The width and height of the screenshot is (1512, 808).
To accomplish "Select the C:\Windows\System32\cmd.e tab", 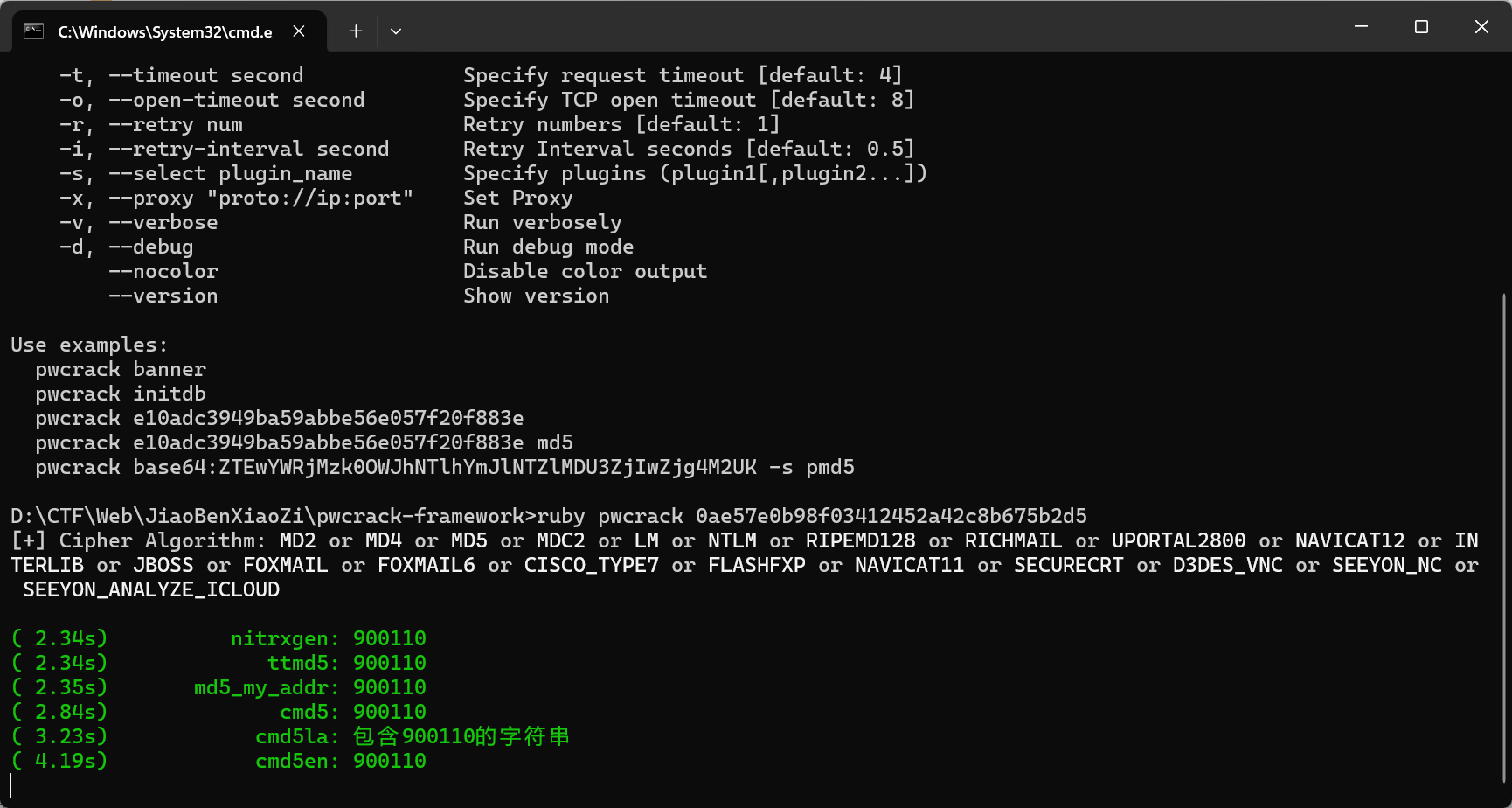I will click(x=170, y=31).
